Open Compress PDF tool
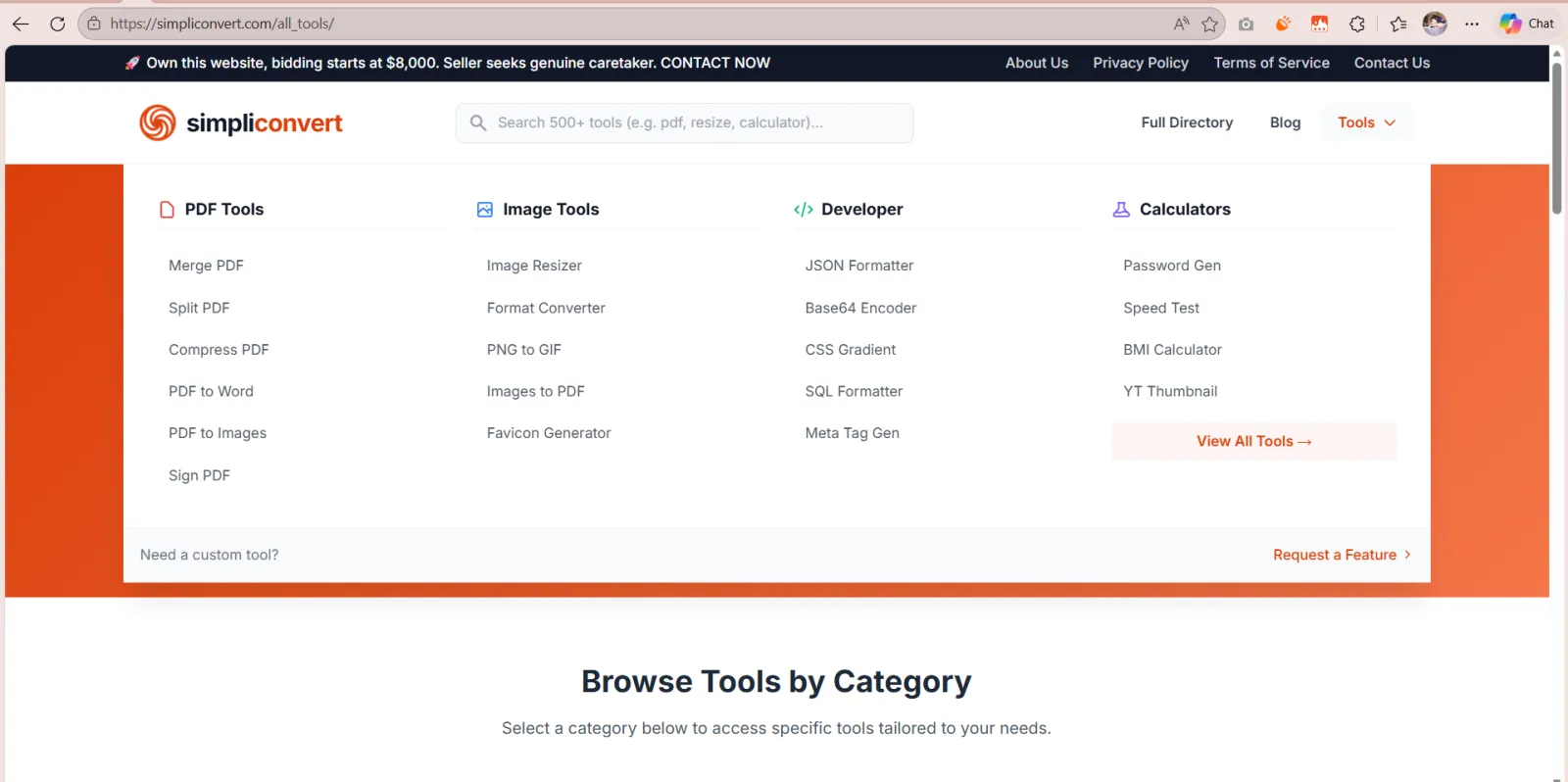1568x782 pixels. tap(219, 350)
